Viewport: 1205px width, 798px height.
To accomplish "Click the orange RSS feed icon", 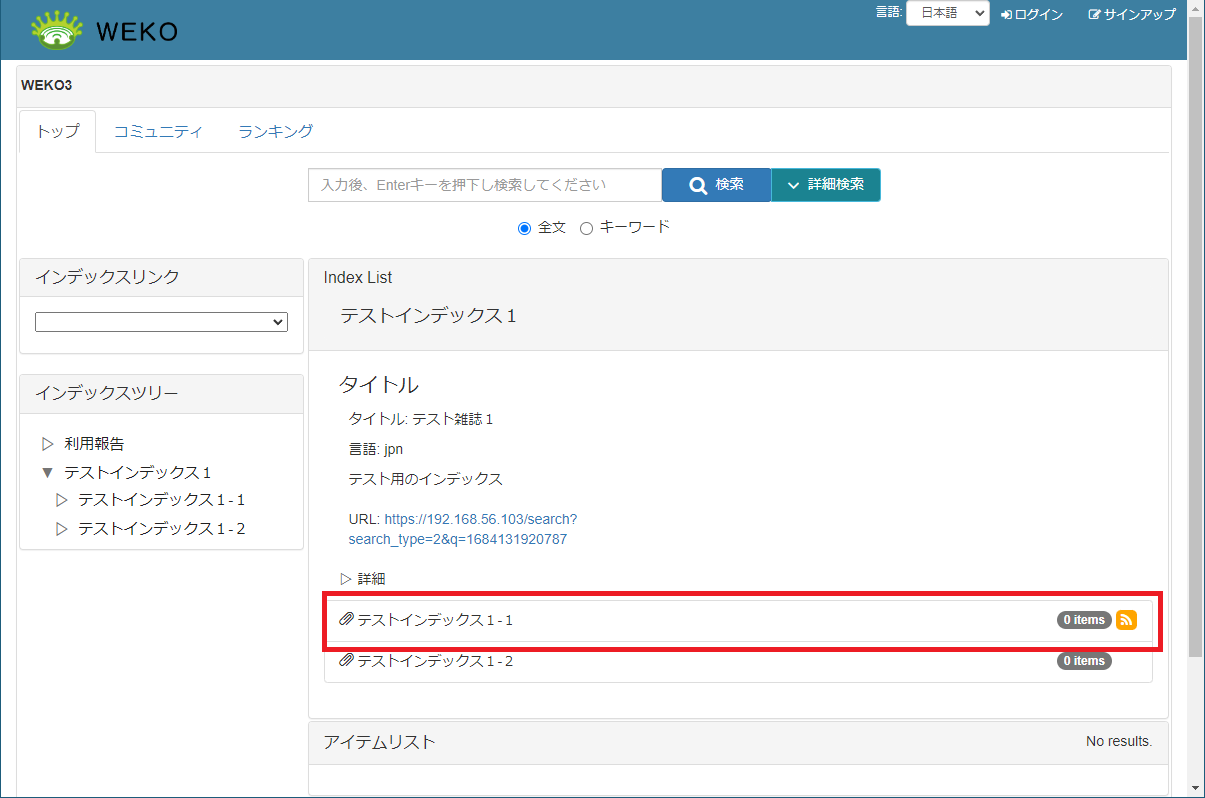I will click(1126, 620).
